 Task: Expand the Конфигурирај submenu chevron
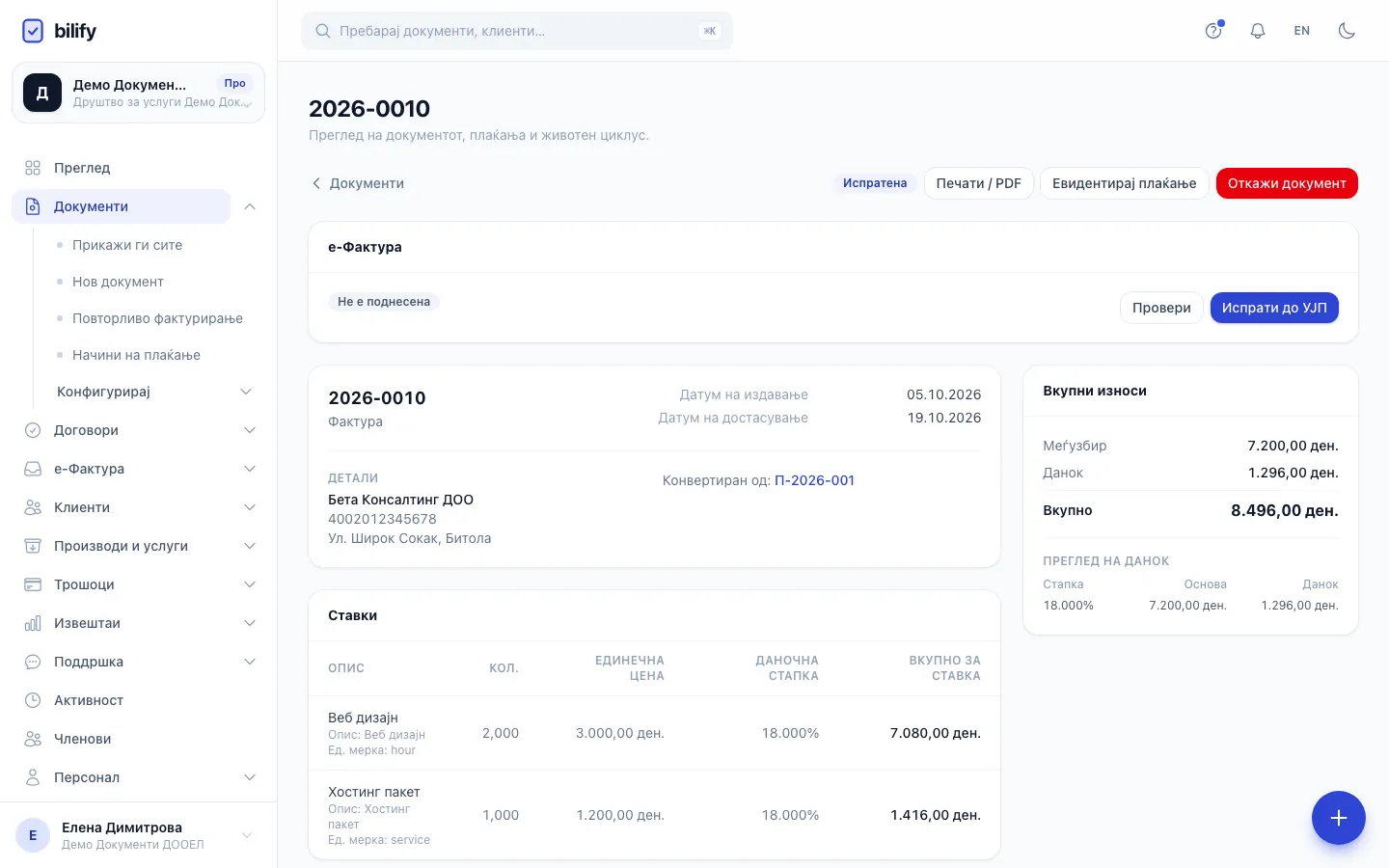[246, 392]
